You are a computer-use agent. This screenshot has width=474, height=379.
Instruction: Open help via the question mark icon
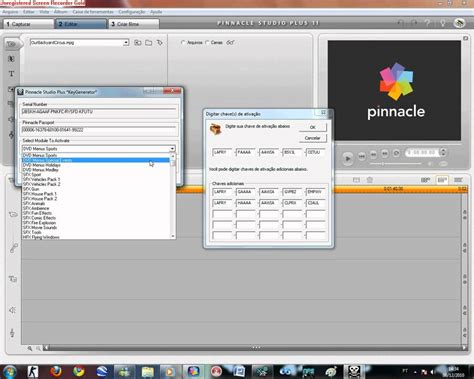pyautogui.click(x=428, y=23)
